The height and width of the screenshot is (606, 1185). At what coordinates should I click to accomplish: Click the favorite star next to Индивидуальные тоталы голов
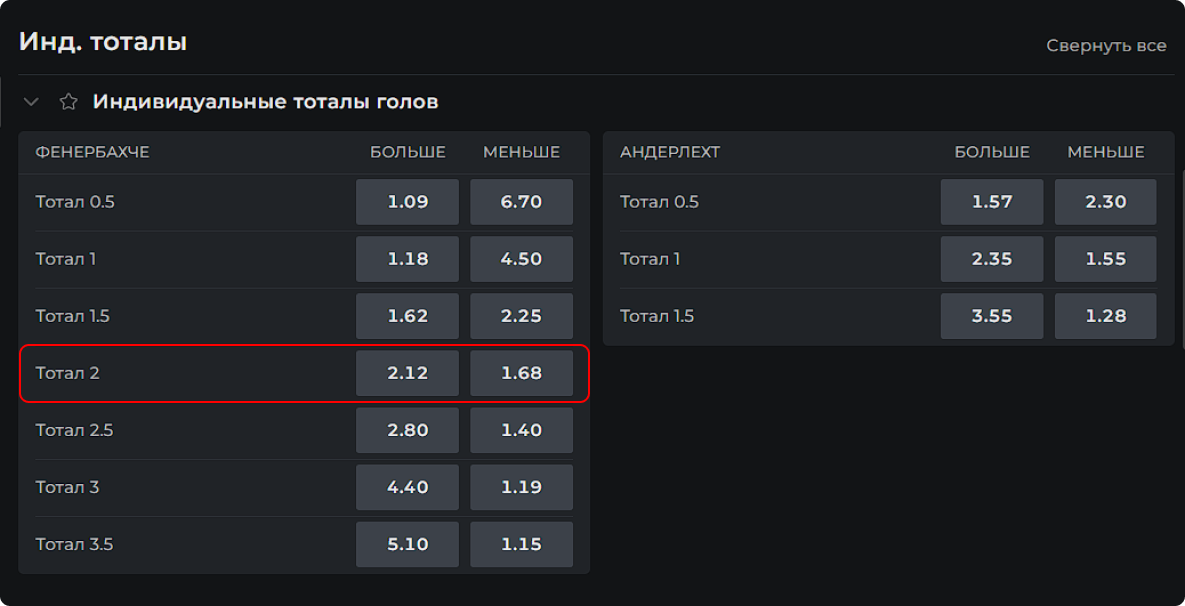pyautogui.click(x=68, y=102)
